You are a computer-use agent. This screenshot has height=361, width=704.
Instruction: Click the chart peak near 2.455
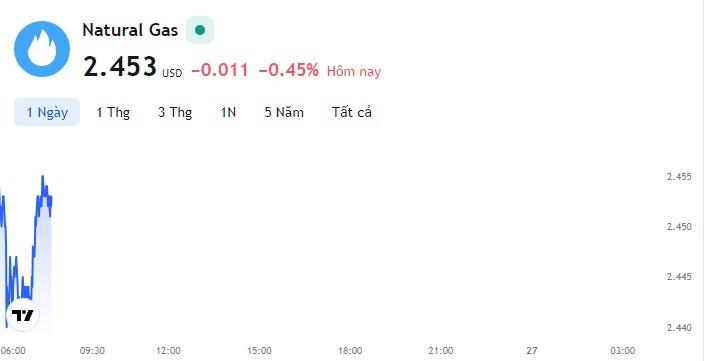43,176
